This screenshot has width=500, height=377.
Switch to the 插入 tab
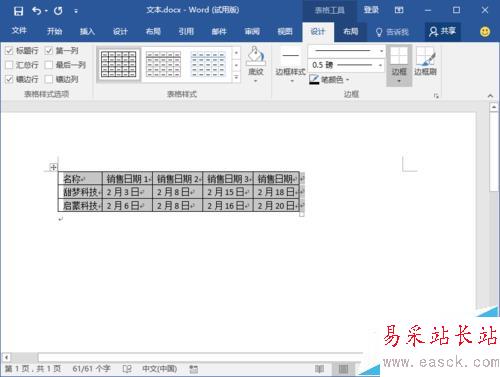click(87, 31)
